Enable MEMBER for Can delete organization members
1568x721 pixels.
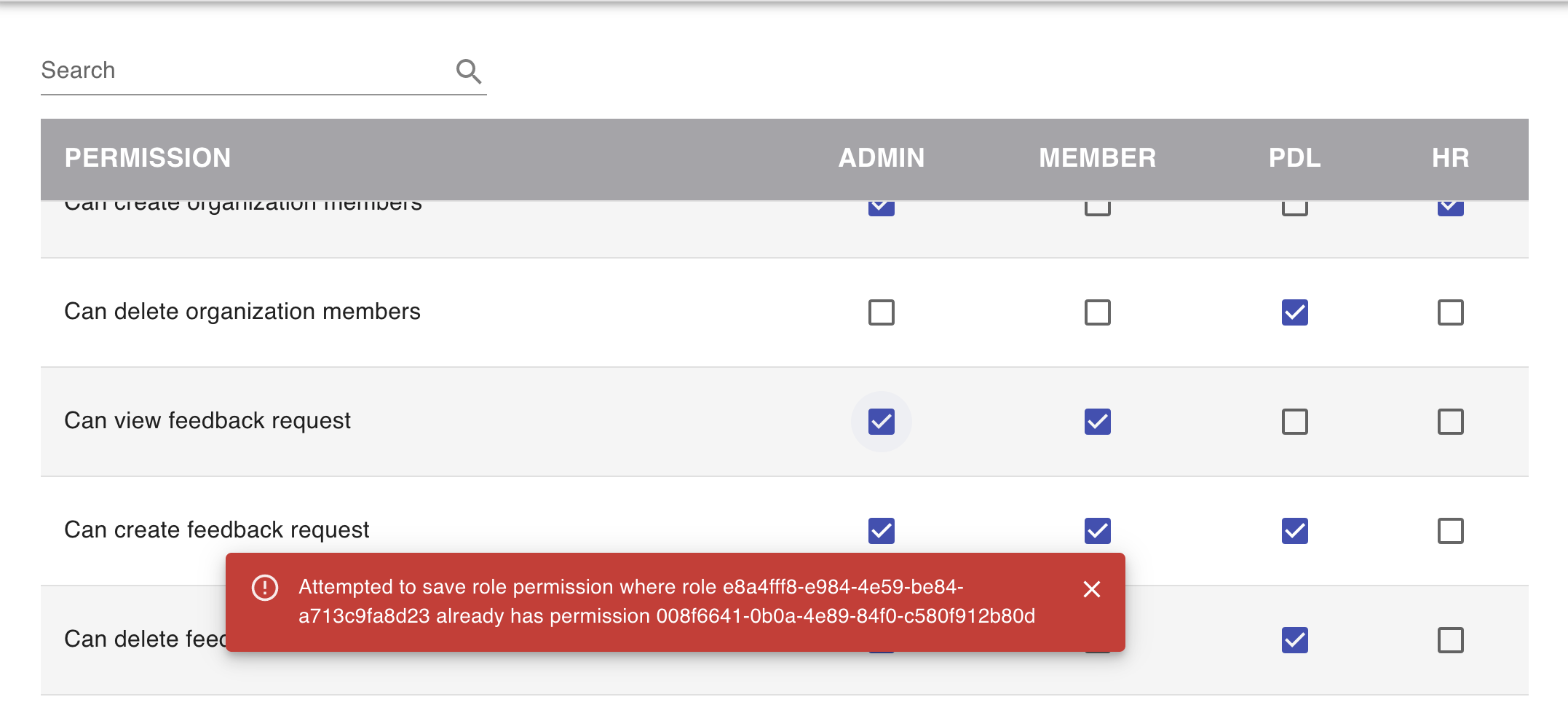coord(1097,312)
